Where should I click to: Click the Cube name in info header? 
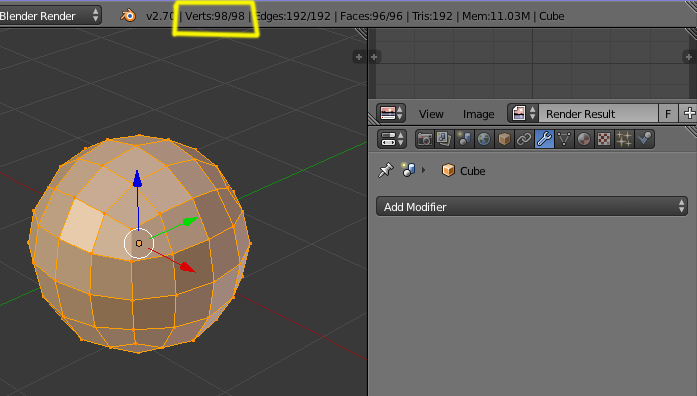click(x=552, y=16)
